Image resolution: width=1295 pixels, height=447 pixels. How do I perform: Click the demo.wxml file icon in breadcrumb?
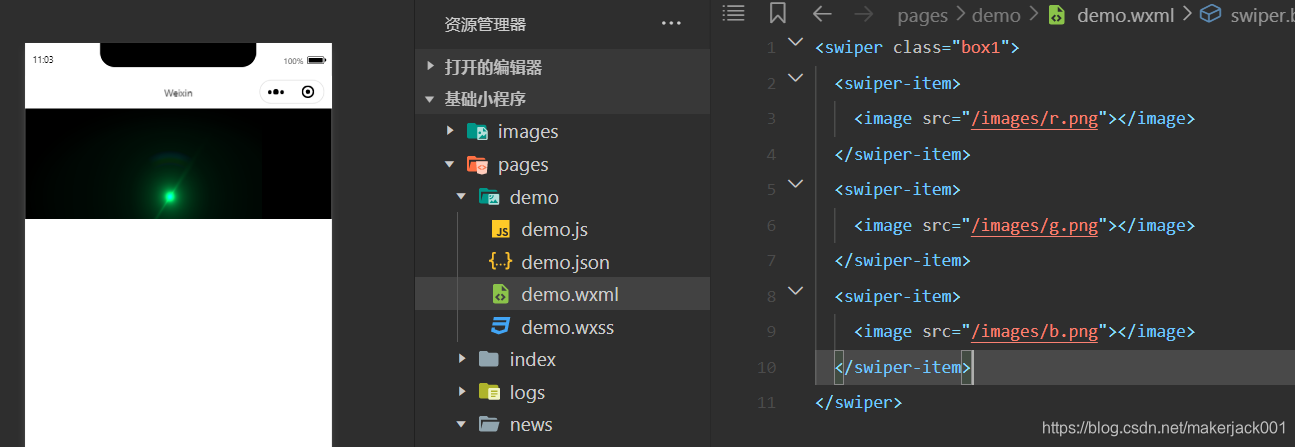1056,14
